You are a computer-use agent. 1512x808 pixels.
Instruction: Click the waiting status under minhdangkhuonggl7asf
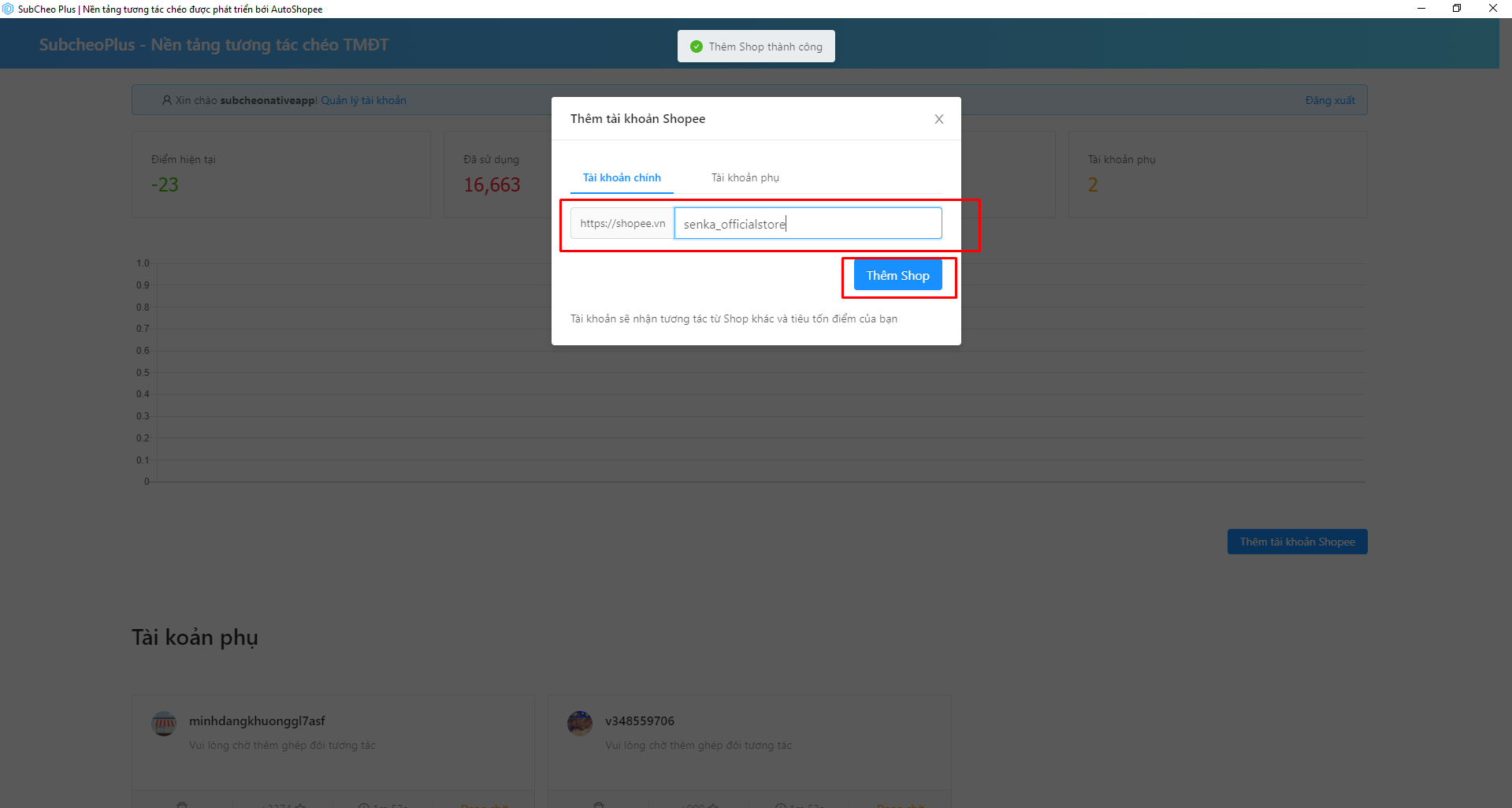click(282, 745)
